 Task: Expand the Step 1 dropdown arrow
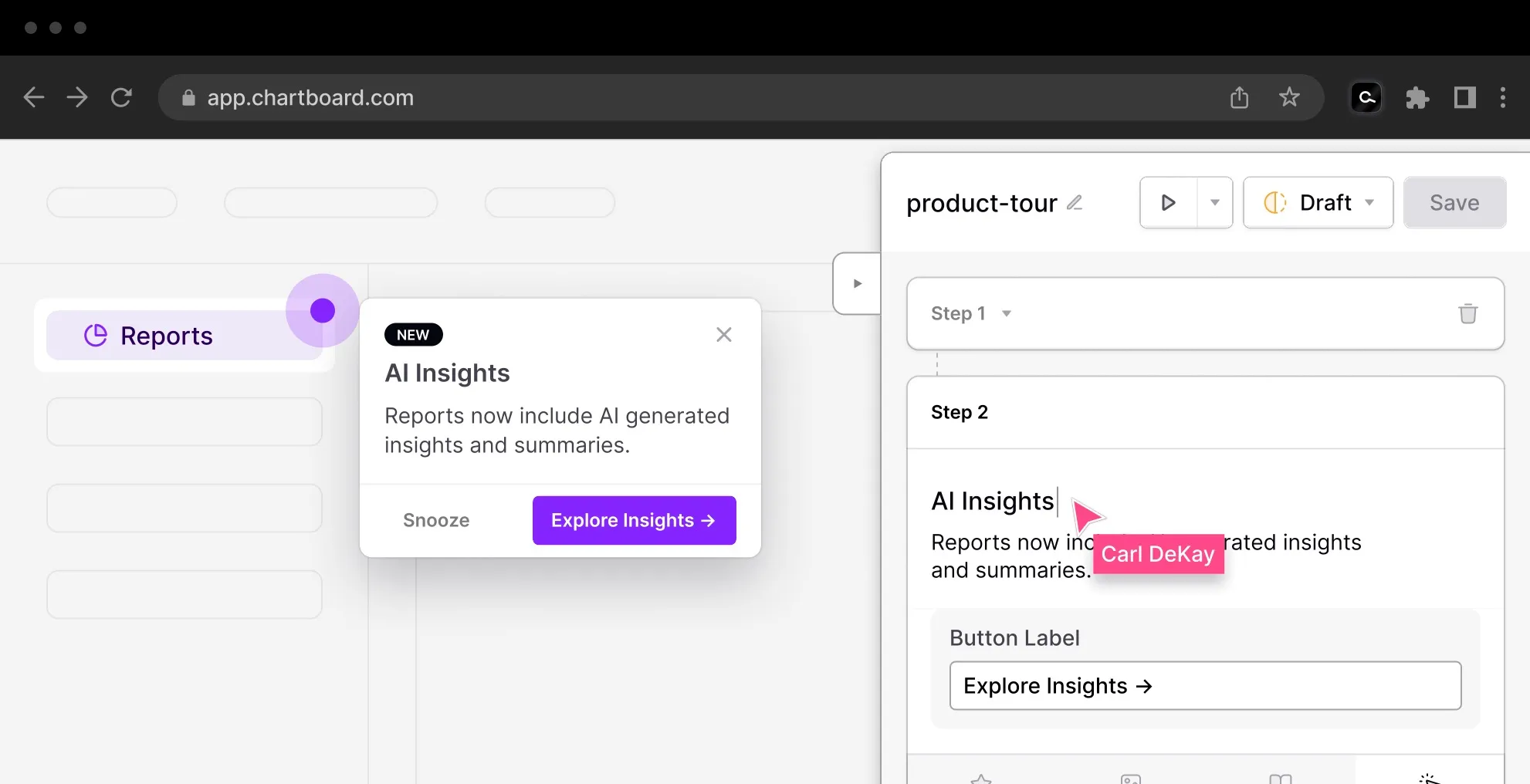coord(1007,313)
